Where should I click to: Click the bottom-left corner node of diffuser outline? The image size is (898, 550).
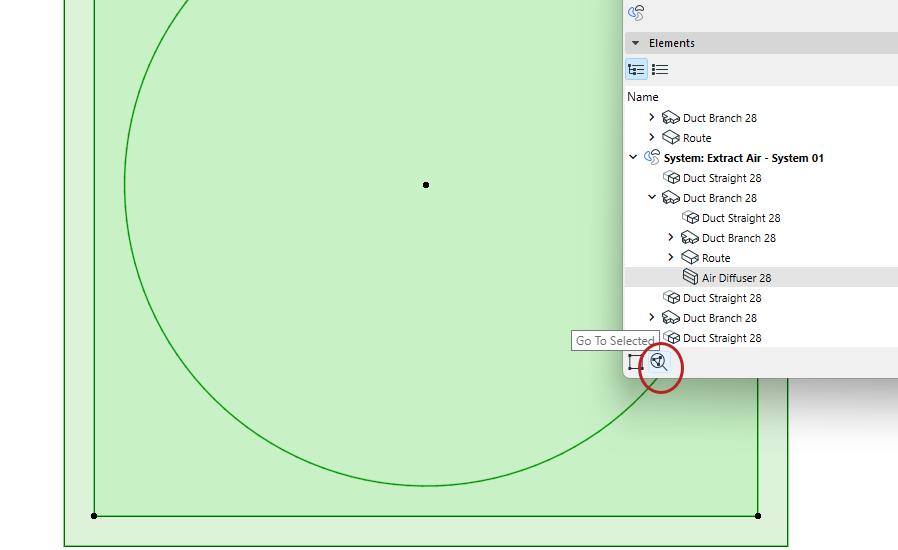(94, 516)
